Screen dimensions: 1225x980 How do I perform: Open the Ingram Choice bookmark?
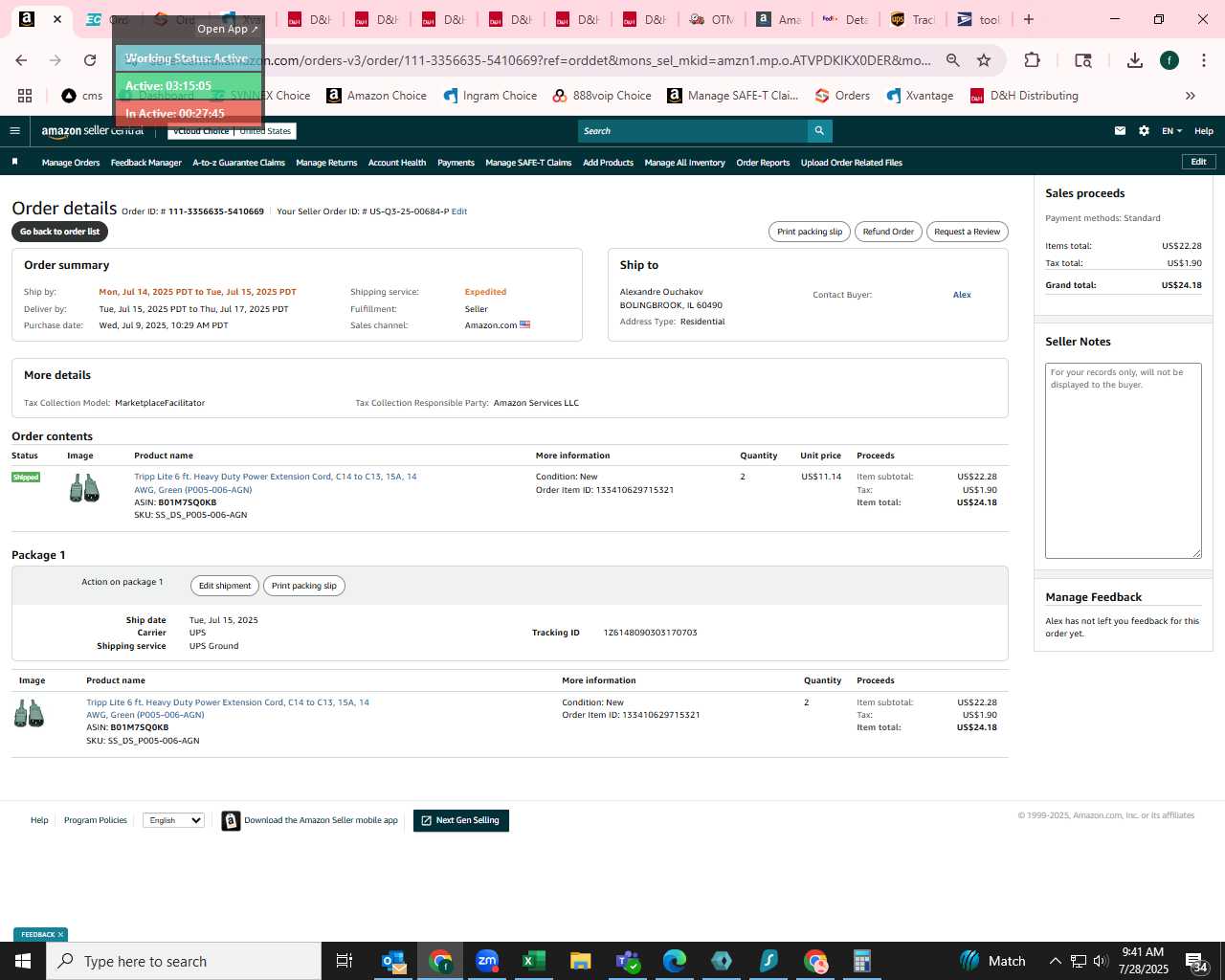490,96
